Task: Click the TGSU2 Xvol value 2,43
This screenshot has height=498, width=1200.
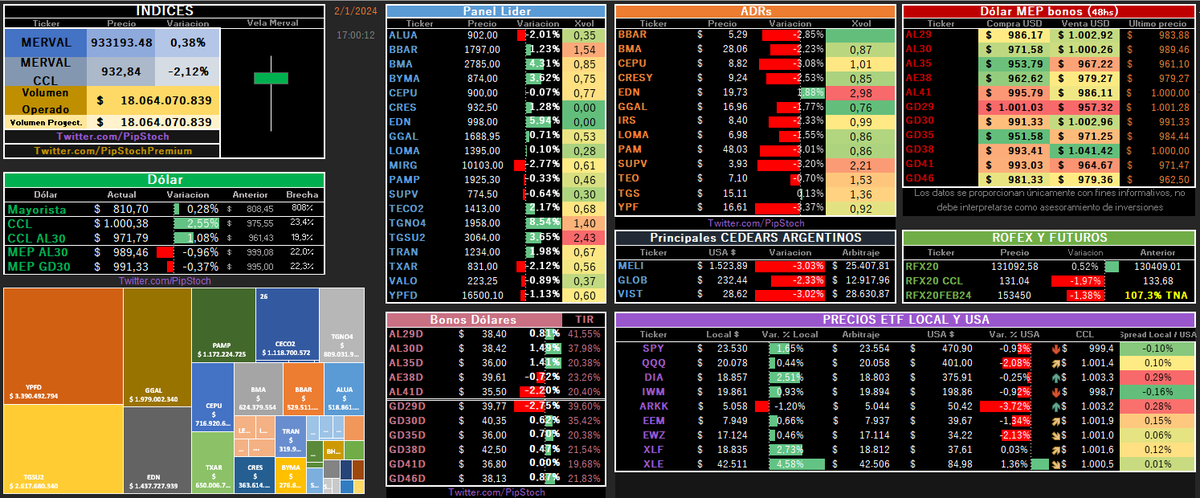Action: 585,236
